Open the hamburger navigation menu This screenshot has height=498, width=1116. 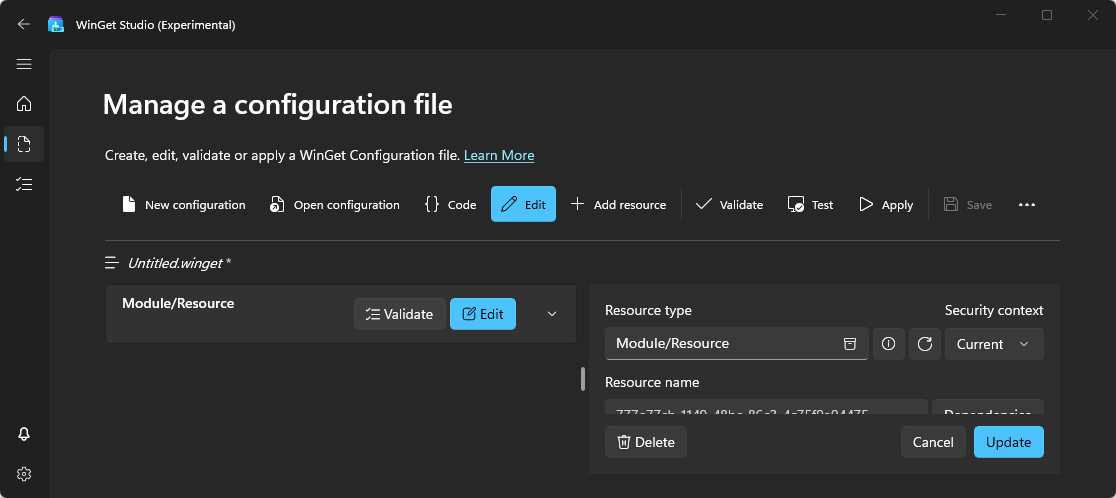(x=24, y=64)
